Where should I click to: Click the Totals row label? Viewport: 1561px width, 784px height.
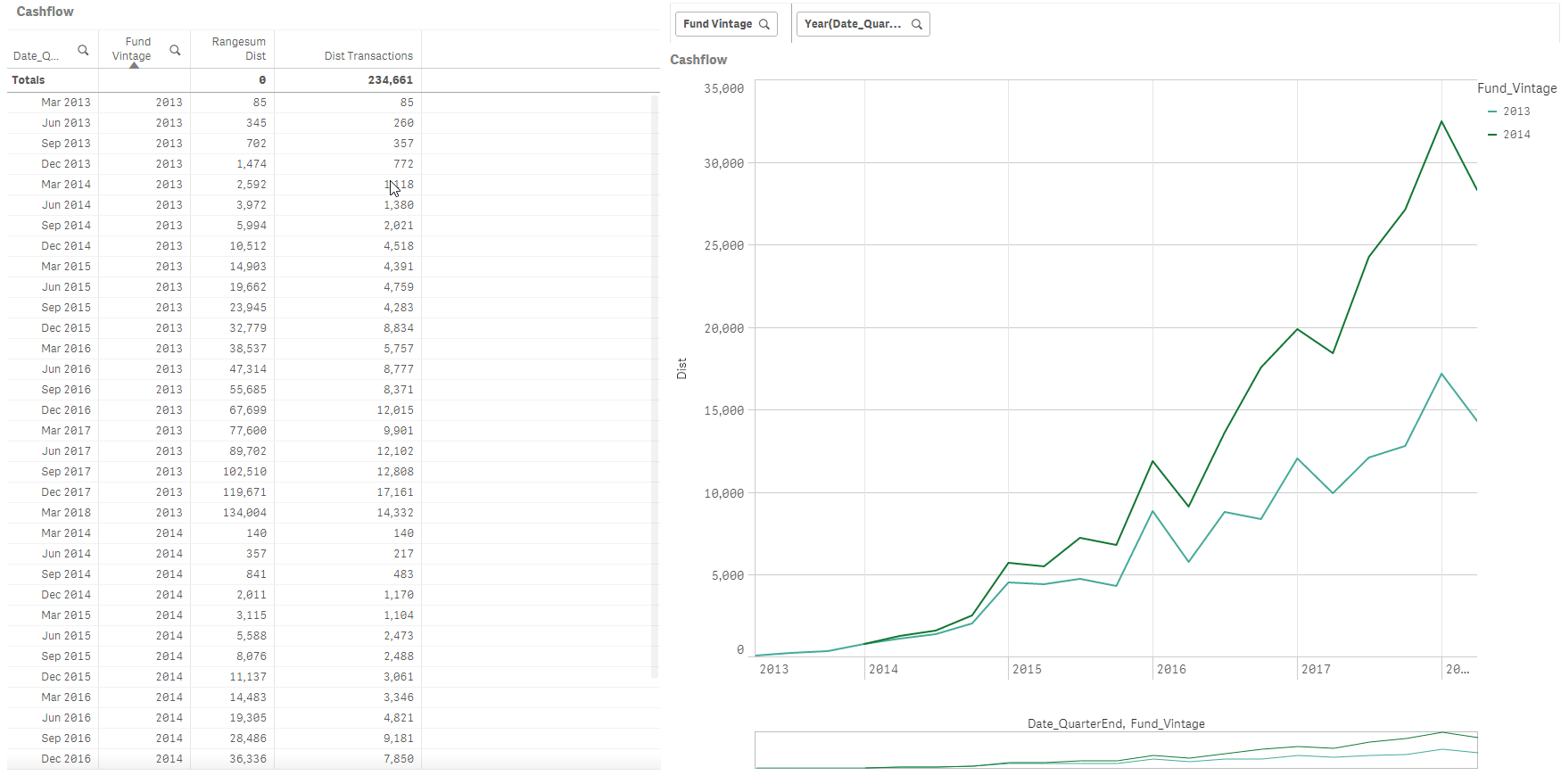(29, 80)
